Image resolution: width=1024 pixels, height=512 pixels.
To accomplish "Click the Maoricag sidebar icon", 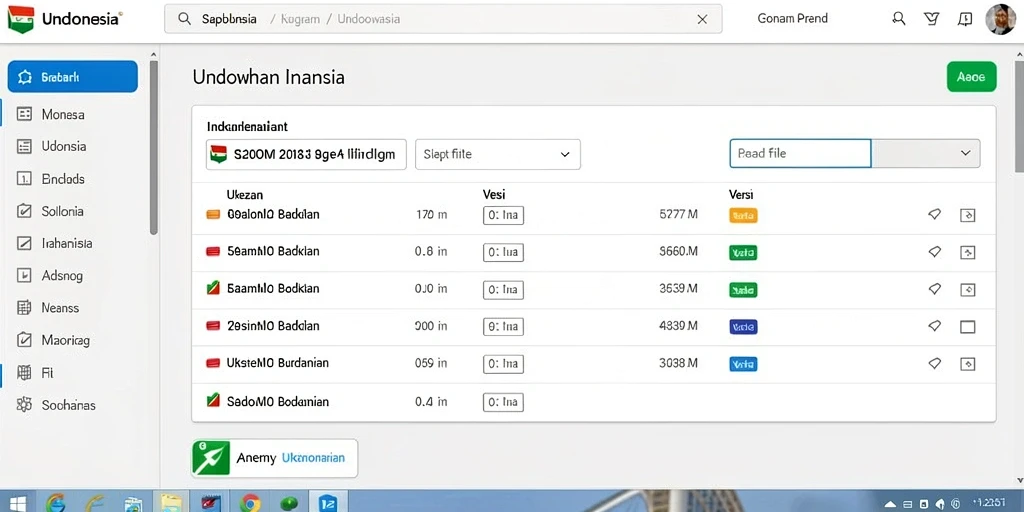I will (x=24, y=340).
